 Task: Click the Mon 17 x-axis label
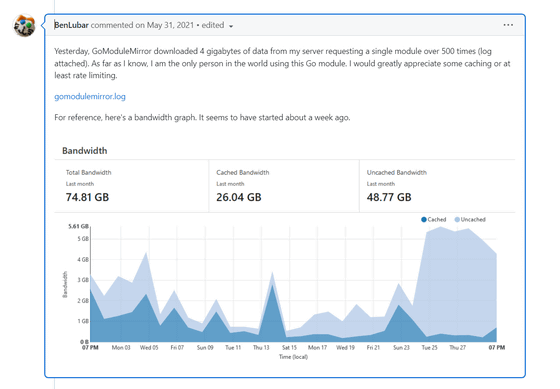click(x=317, y=348)
